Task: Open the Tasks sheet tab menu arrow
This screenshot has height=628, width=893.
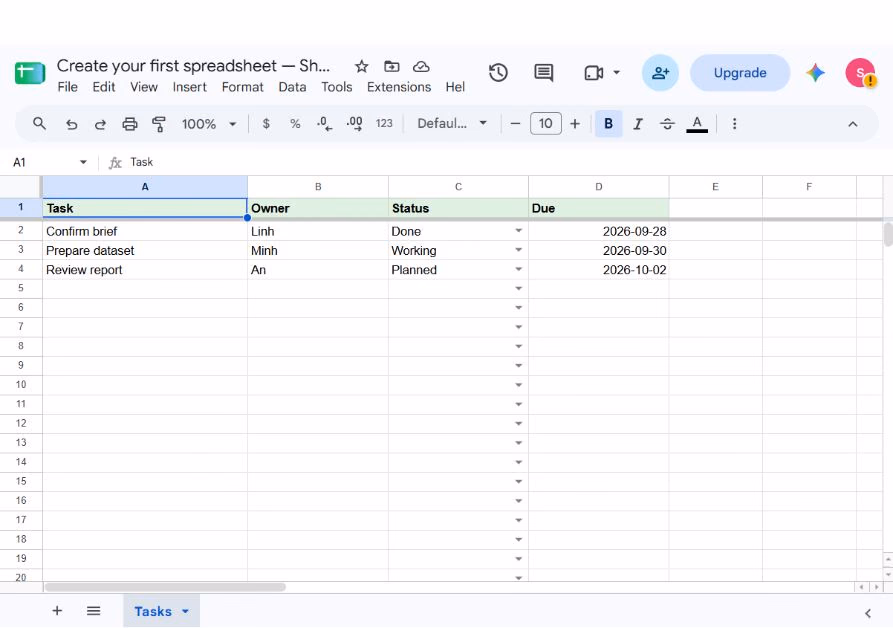Action: [185, 611]
